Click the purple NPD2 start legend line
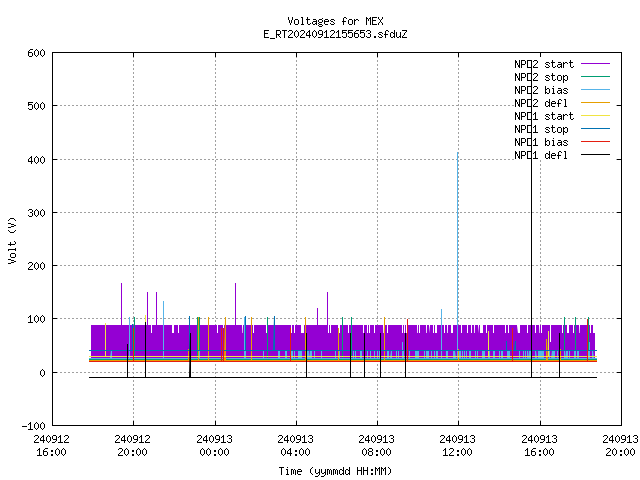Image resolution: width=640 pixels, height=480 pixels. pyautogui.click(x=595, y=64)
